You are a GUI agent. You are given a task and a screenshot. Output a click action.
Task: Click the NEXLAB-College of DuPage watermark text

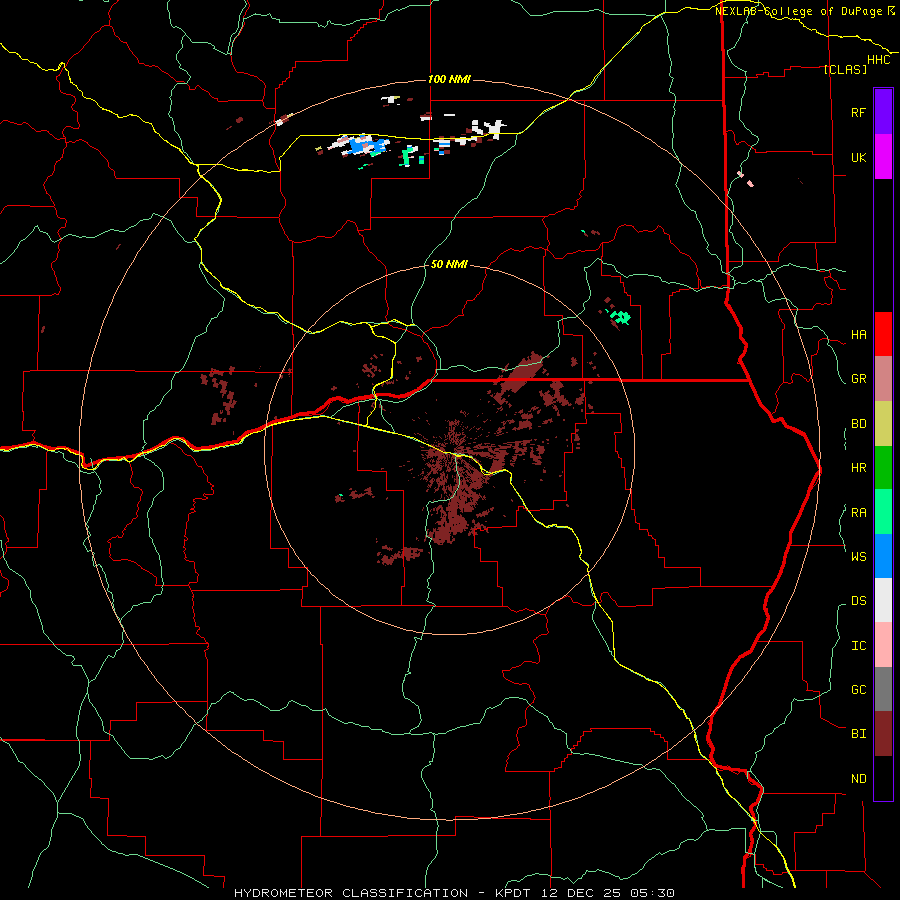[x=798, y=11]
